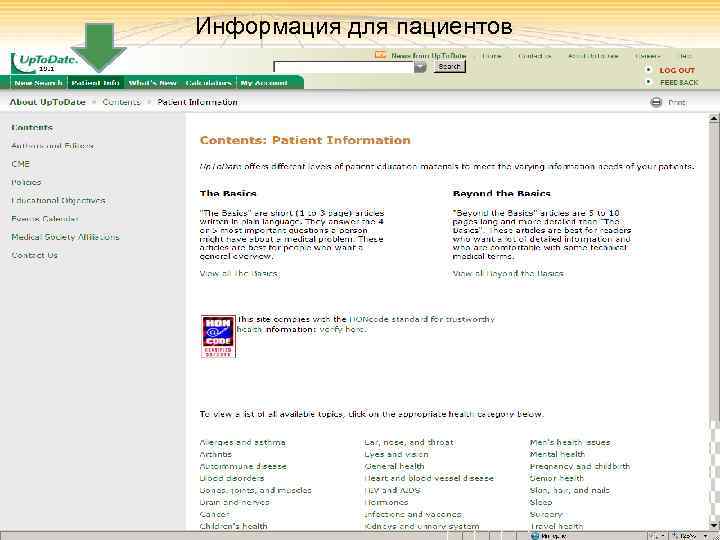Open the sidebar Contact Us link

click(34, 255)
